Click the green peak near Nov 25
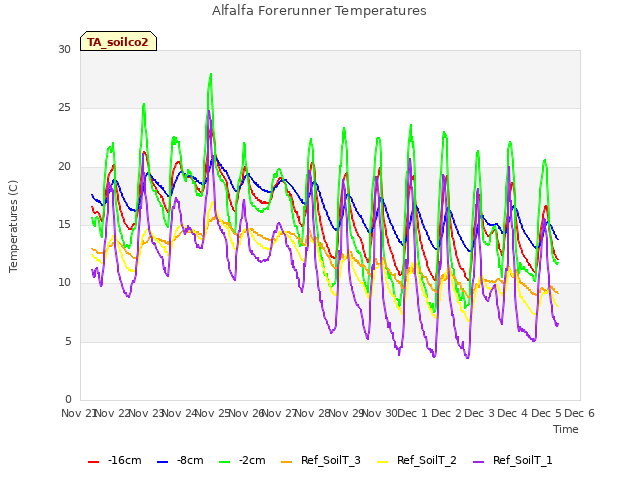 tap(211, 75)
